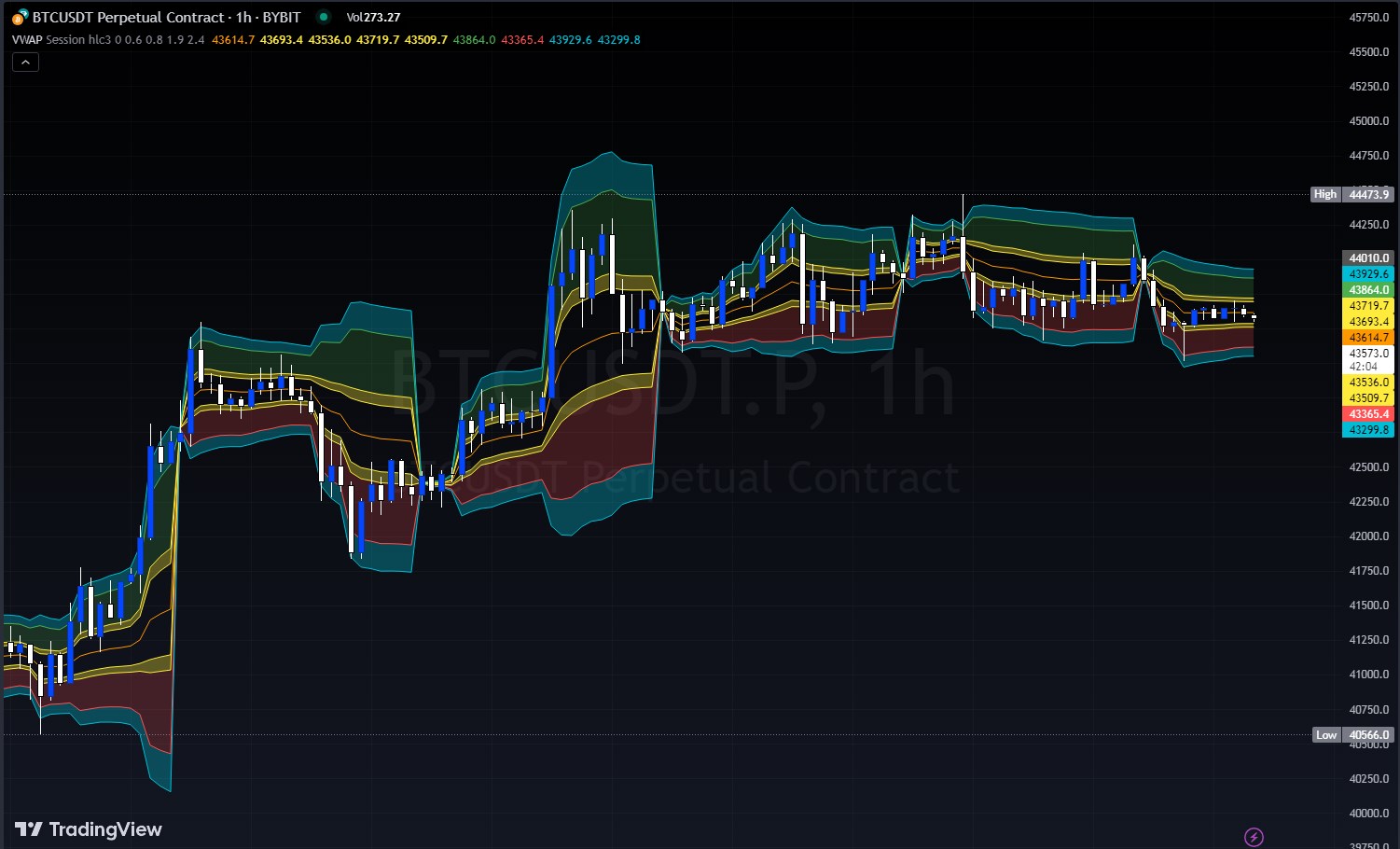Click the 40566.0 low price tag

pyautogui.click(x=1368, y=735)
